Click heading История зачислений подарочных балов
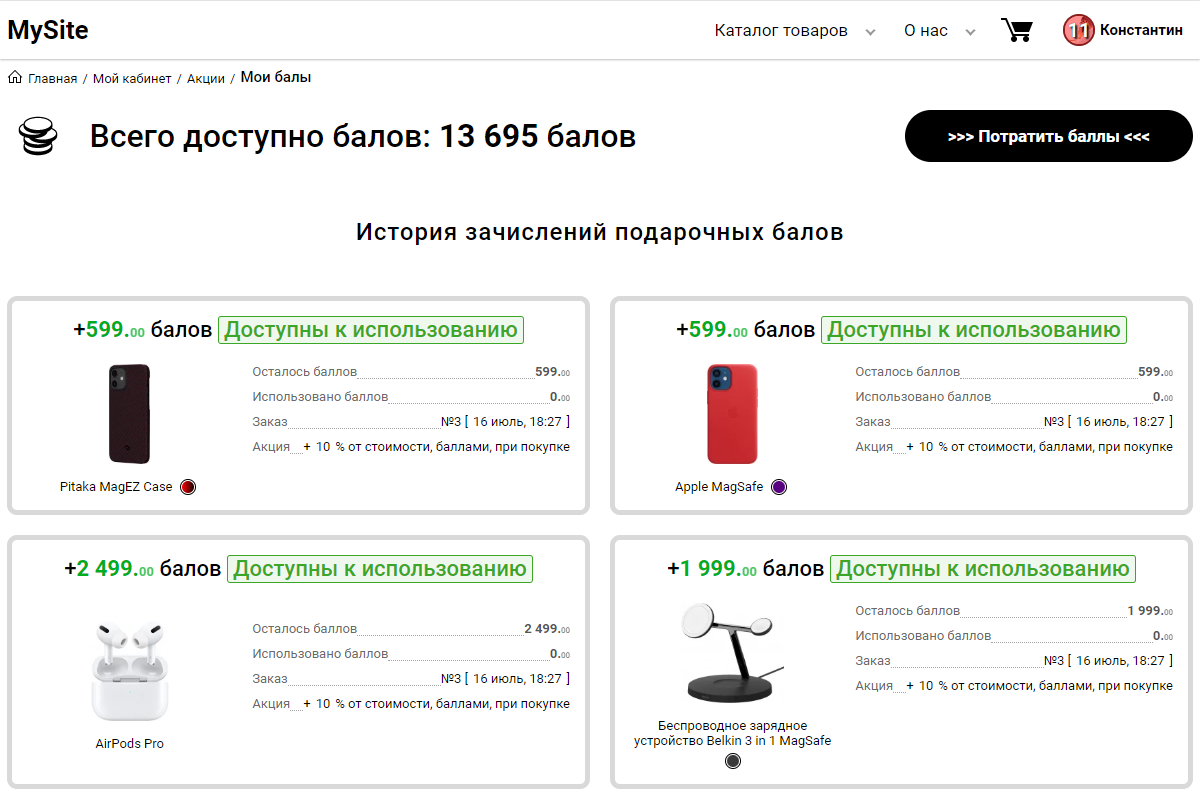Image resolution: width=1200 pixels, height=801 pixels. [600, 233]
